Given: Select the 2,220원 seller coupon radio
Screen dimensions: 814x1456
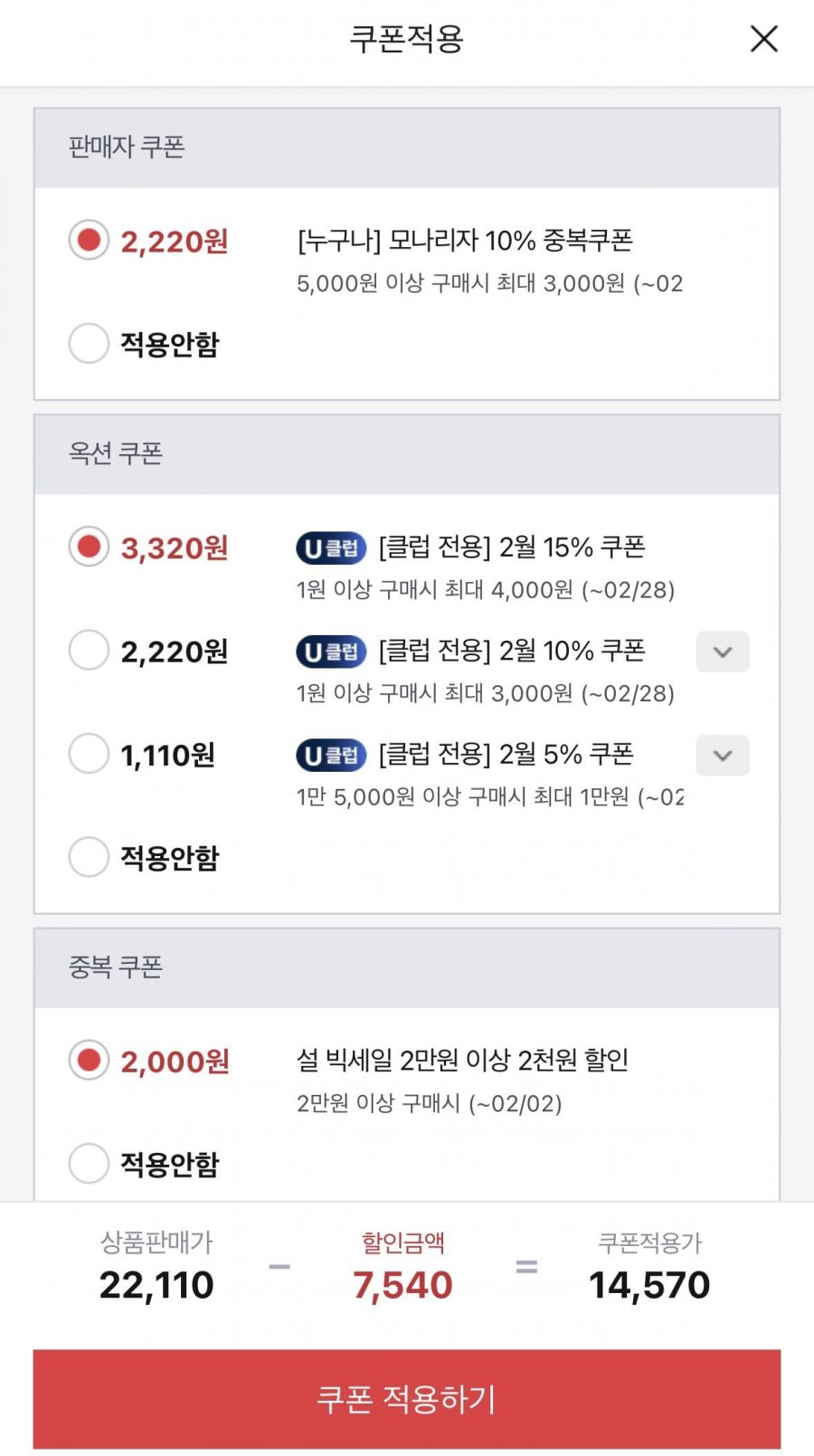Looking at the screenshot, I should click(89, 241).
